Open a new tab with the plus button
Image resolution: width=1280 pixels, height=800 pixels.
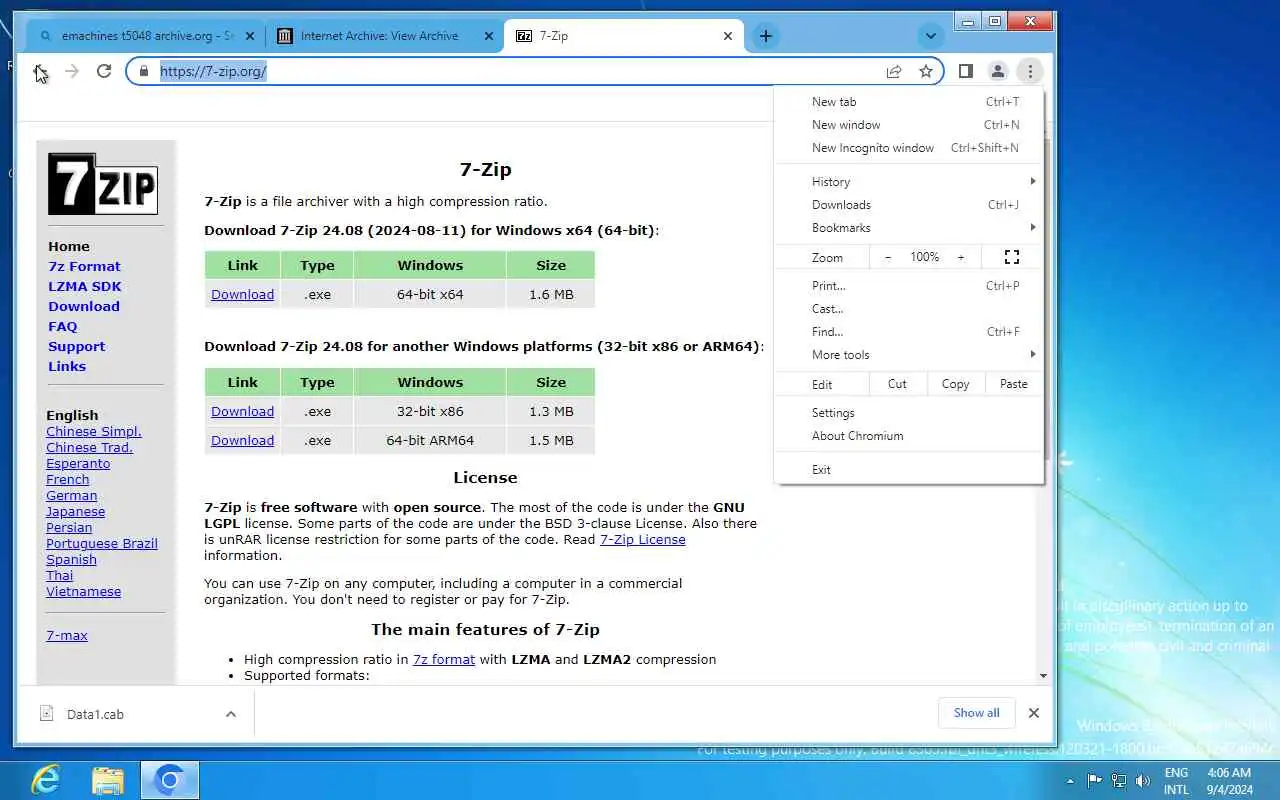(765, 36)
